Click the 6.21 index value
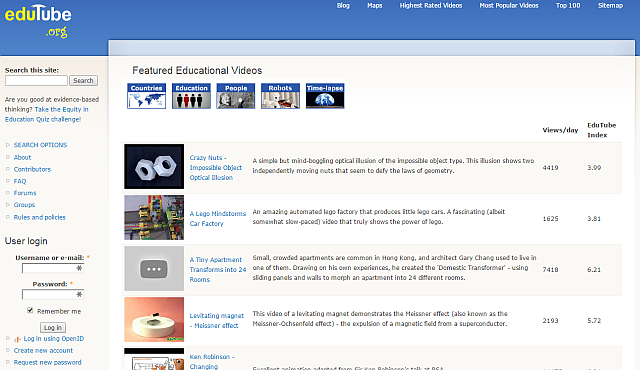 [x=594, y=270]
